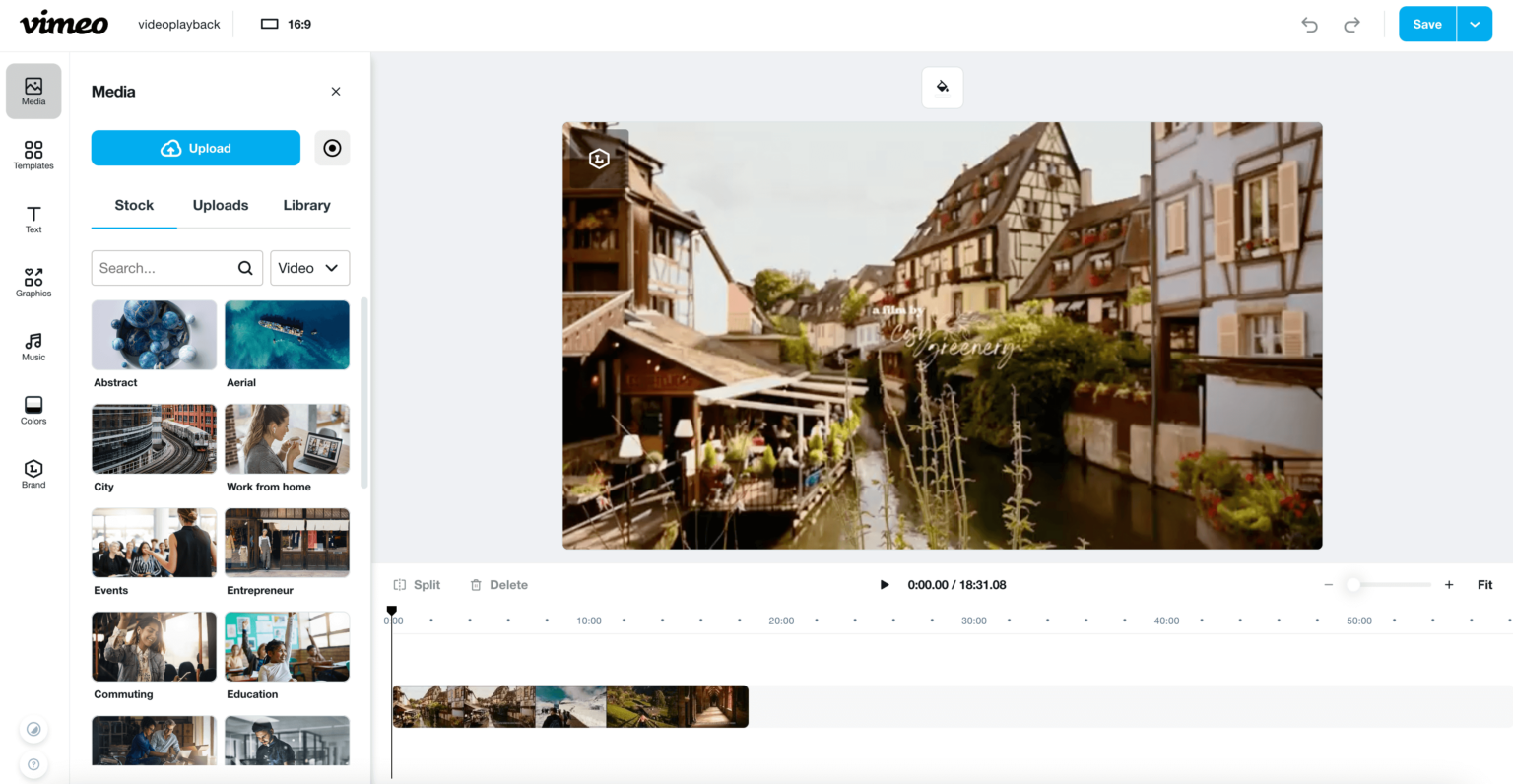Click the undo arrow in the top bar
The image size is (1513, 784).
(x=1309, y=24)
